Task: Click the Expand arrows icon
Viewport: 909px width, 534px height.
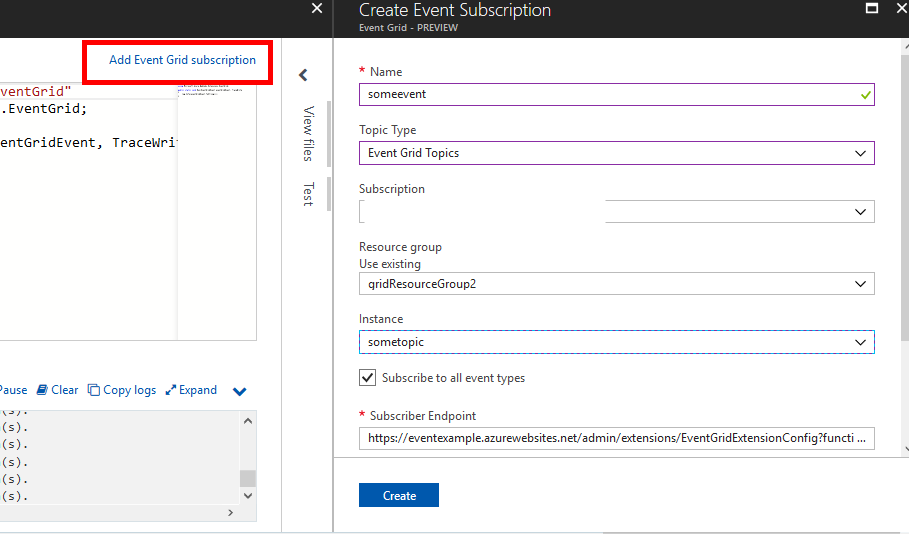Action: point(170,390)
